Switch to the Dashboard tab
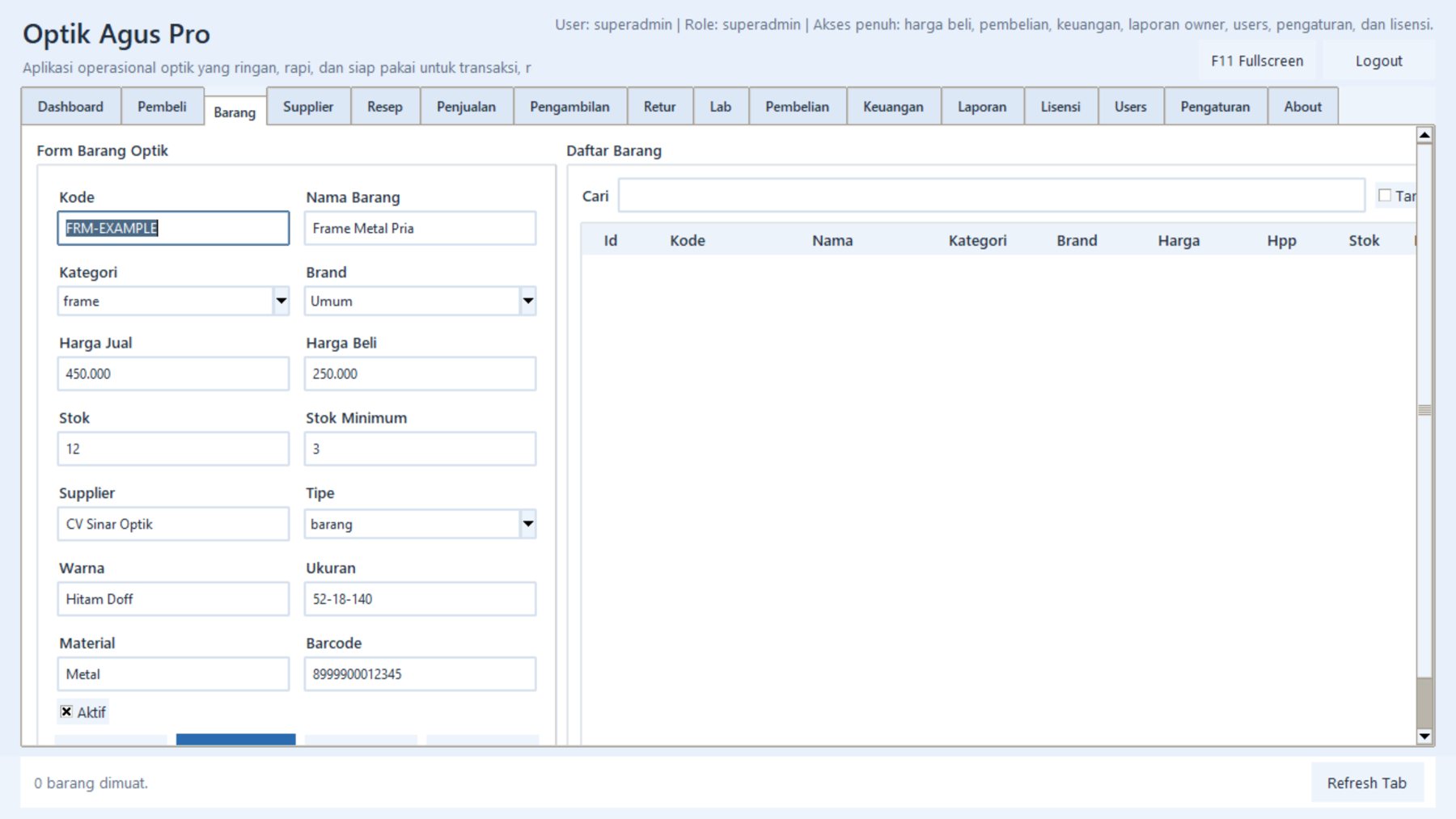The height and width of the screenshot is (819, 1456). click(70, 107)
